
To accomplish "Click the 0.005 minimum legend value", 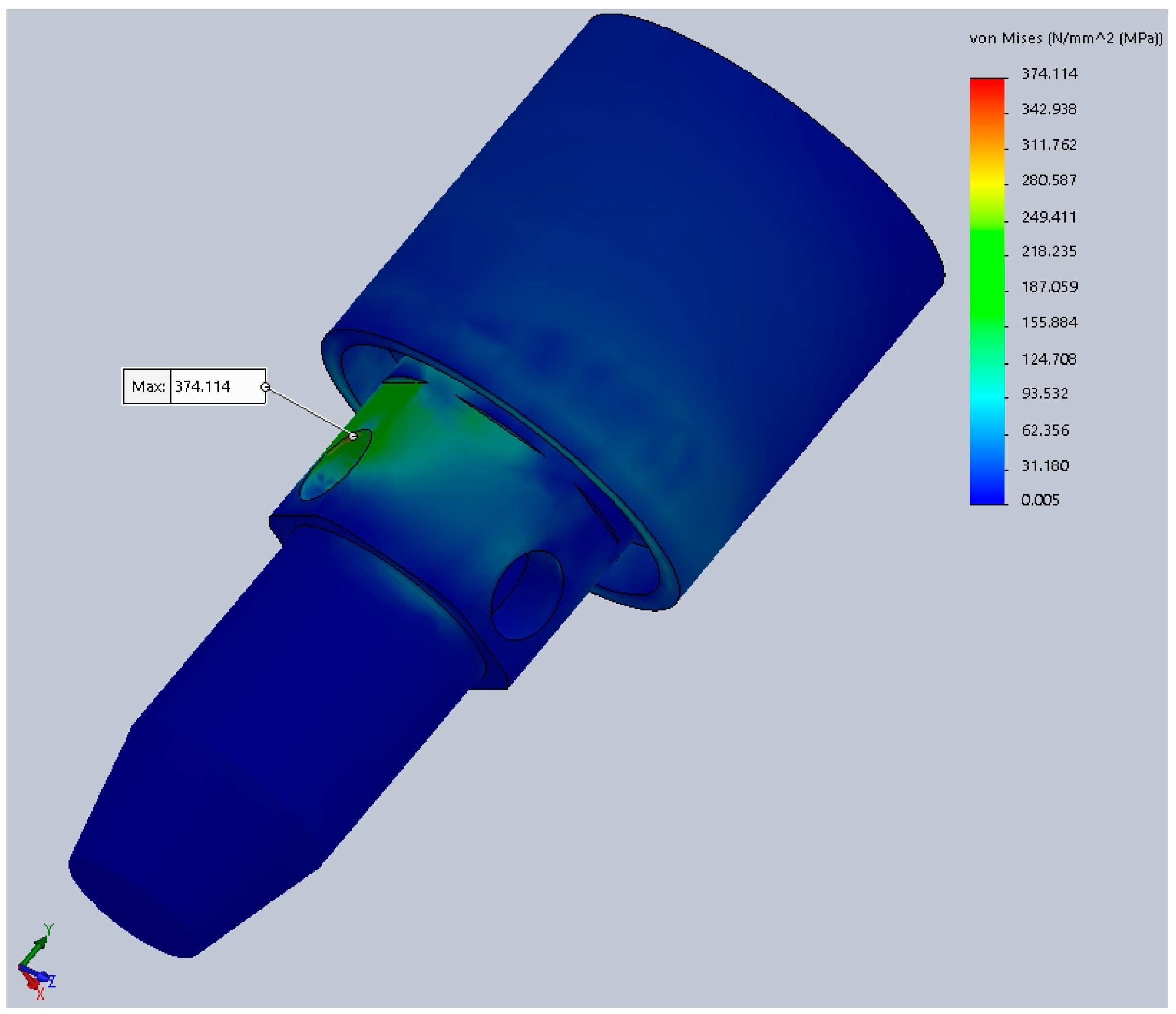I will tap(1040, 500).
